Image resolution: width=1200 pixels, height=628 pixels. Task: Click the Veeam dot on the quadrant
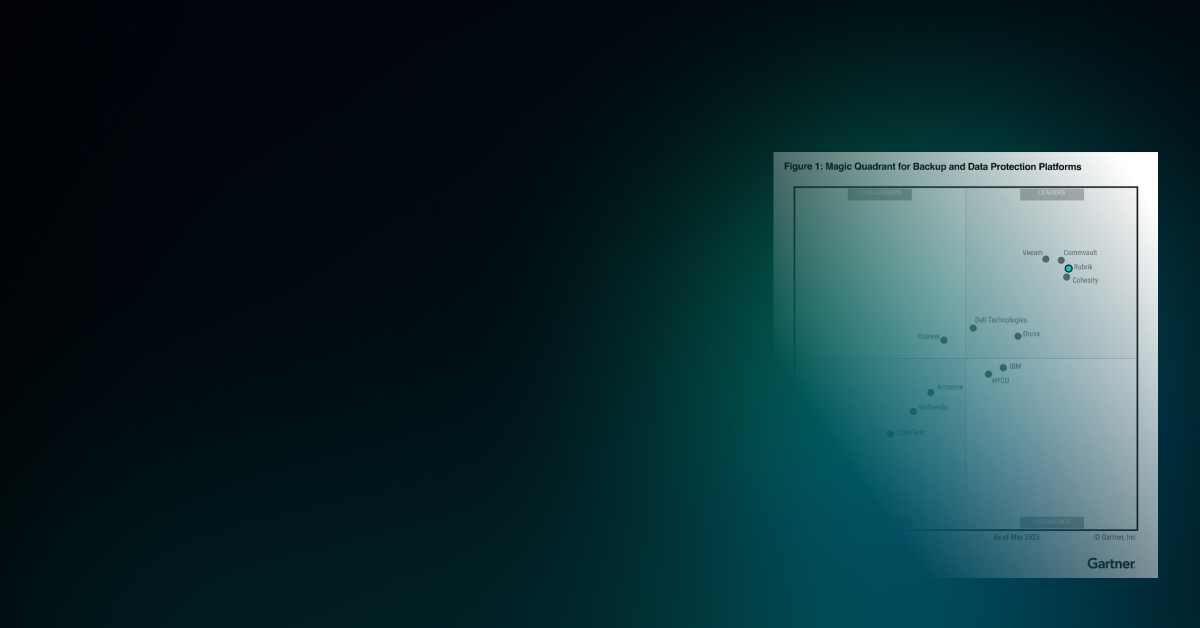[x=1047, y=260]
